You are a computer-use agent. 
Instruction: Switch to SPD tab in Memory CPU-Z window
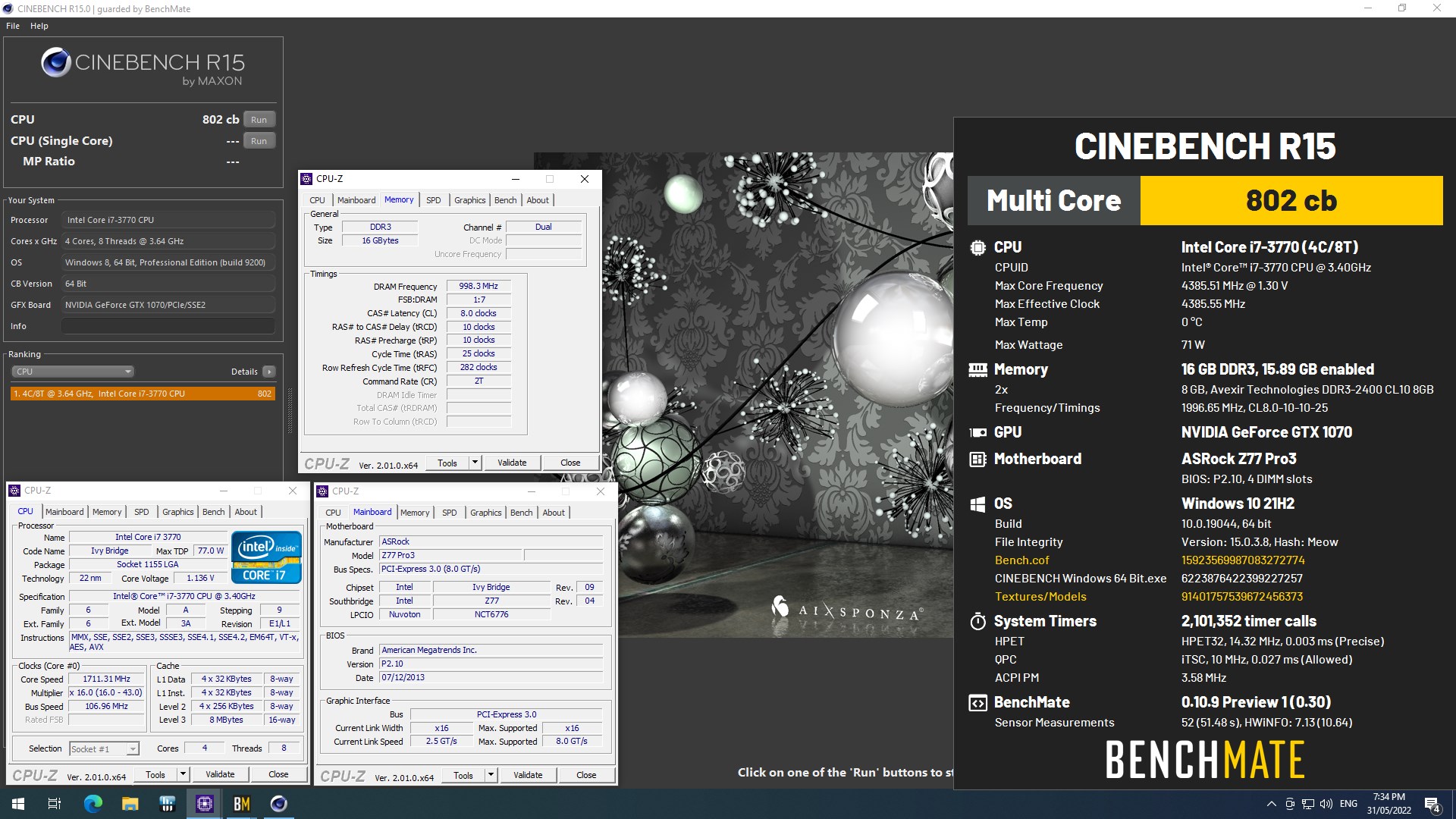433,200
